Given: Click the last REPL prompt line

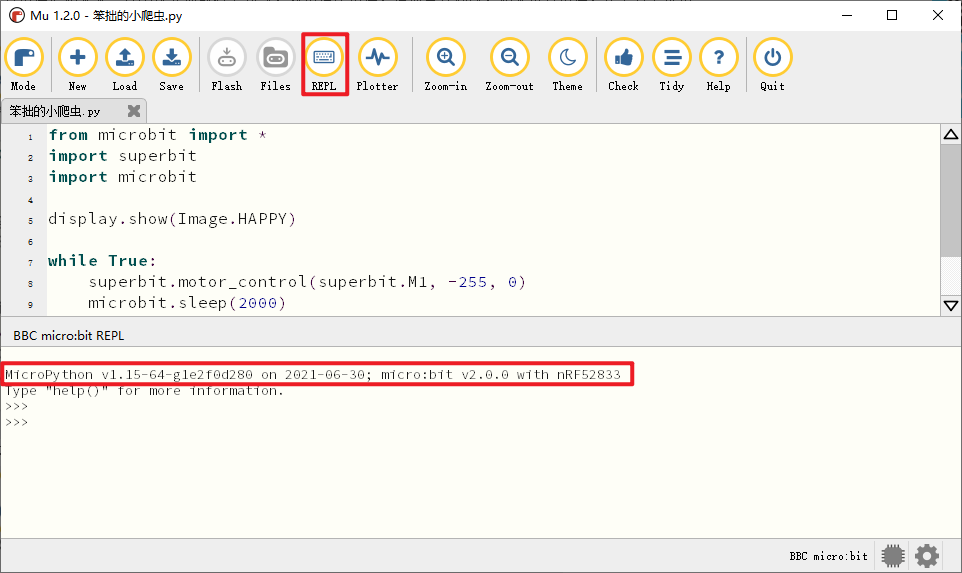Looking at the screenshot, I should coord(17,422).
